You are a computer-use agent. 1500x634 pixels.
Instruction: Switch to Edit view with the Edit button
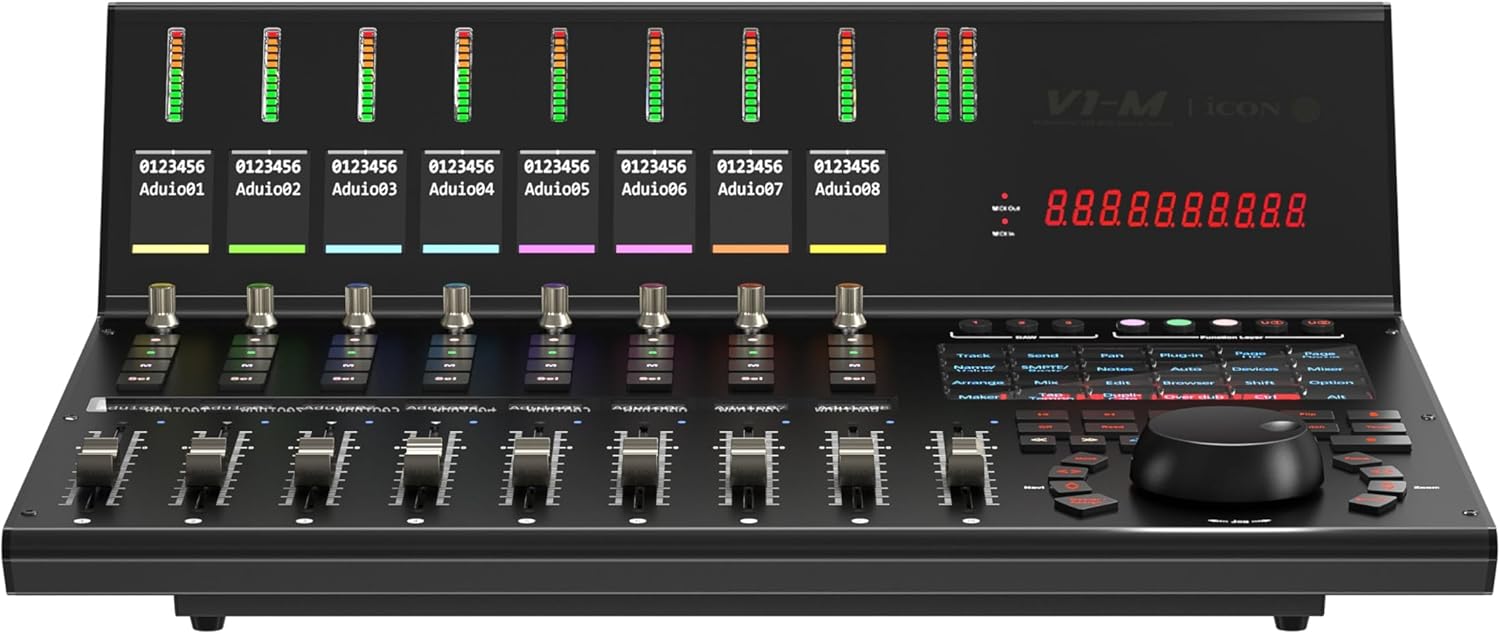(x=1118, y=382)
